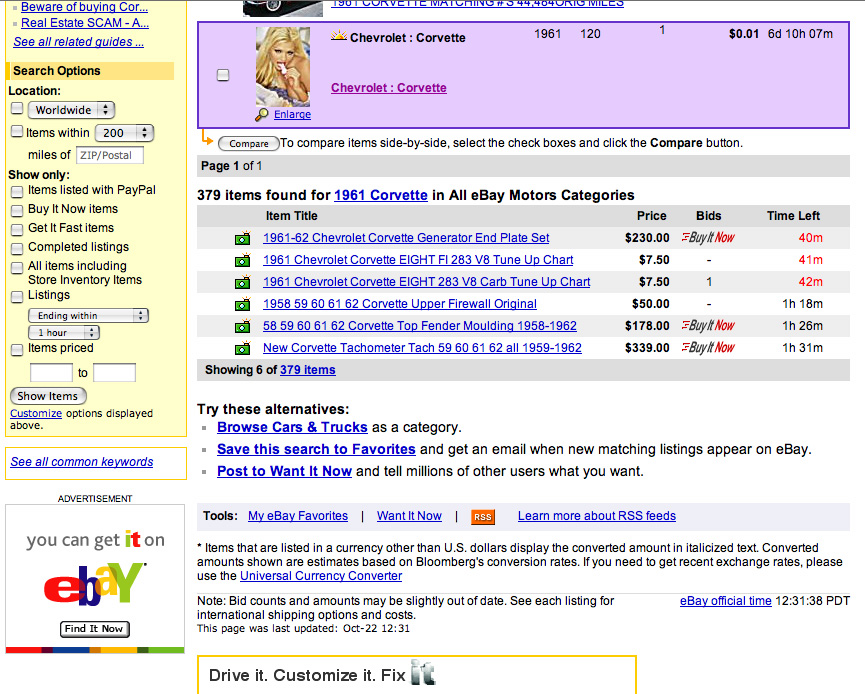Click the magnifier Enlarge icon under photo

pyautogui.click(x=262, y=115)
